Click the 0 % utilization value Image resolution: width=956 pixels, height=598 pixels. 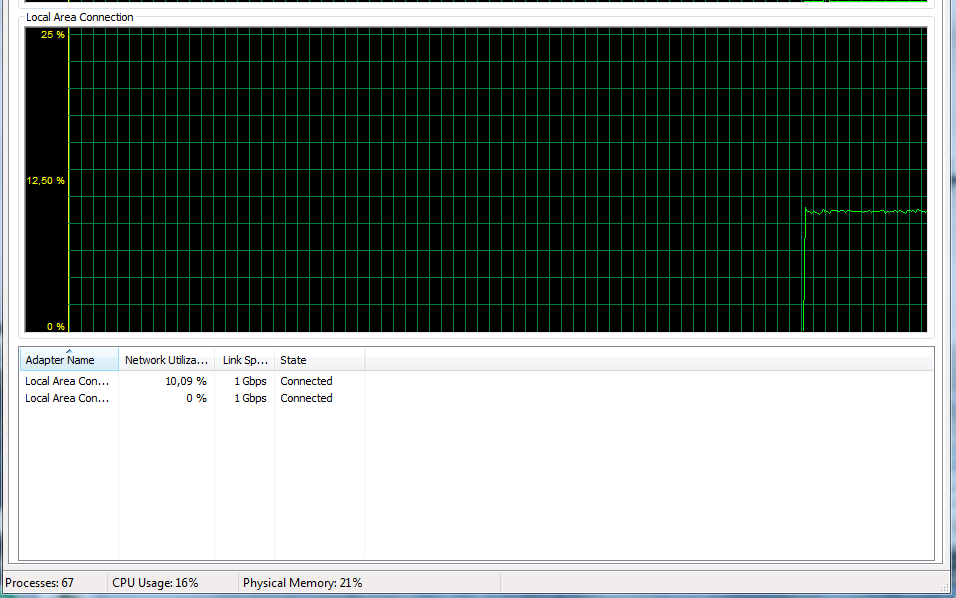(196, 398)
